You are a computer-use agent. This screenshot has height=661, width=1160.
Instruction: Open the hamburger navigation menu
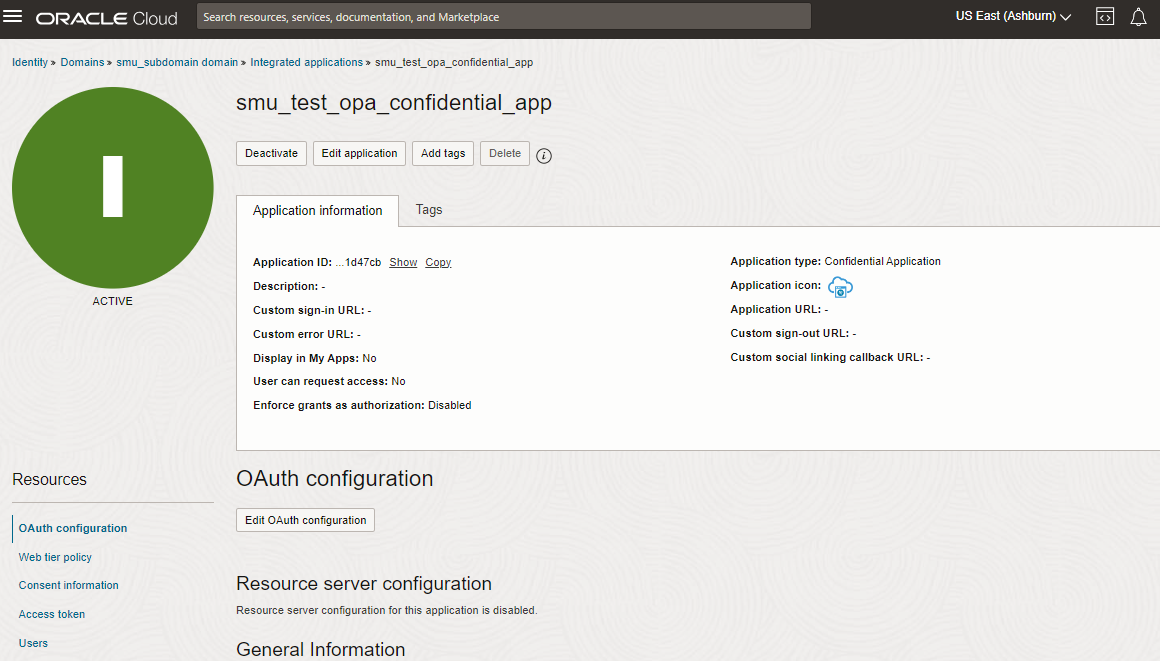(x=13, y=17)
